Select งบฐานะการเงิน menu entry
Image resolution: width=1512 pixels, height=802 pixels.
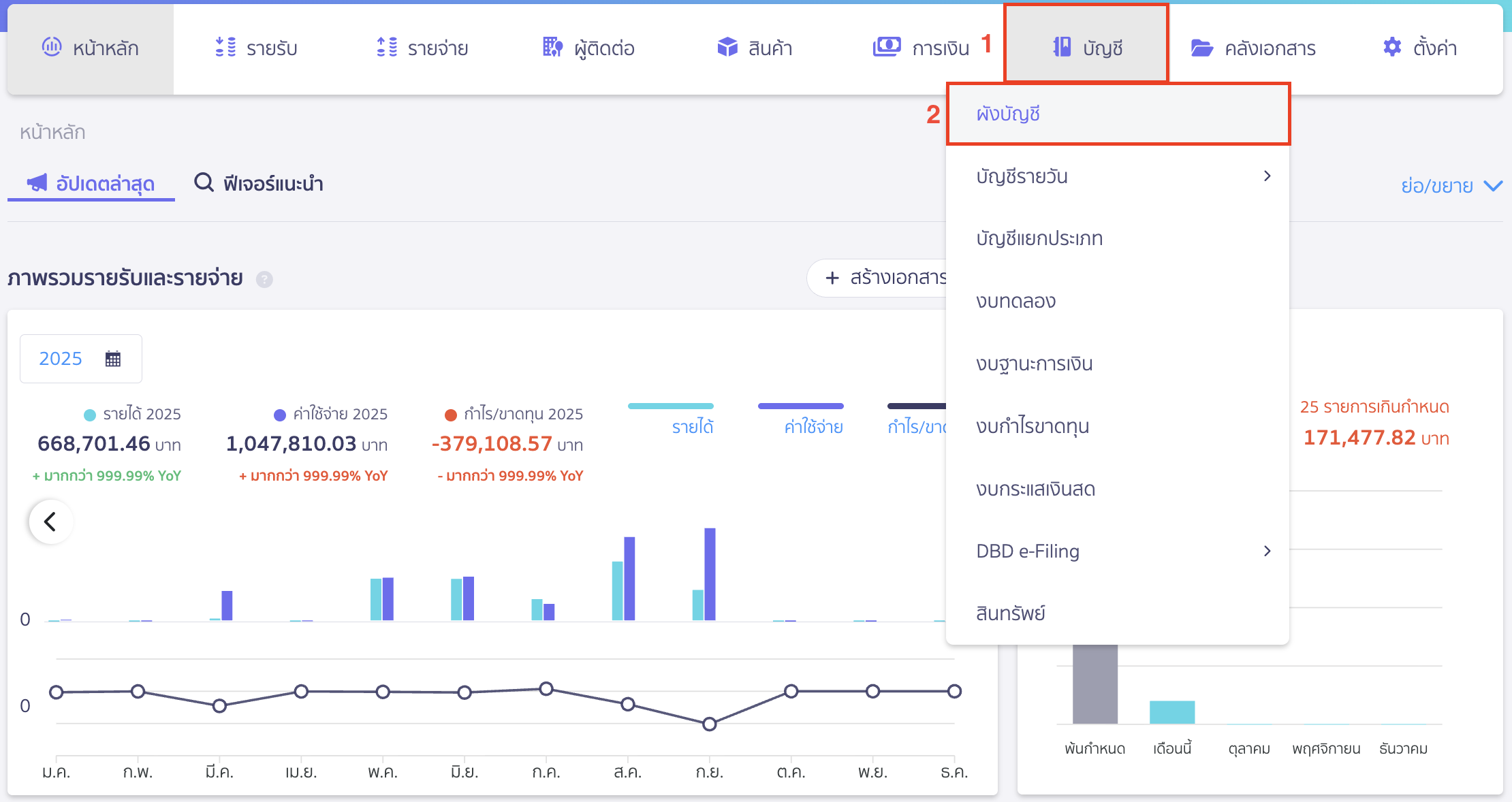coord(1118,364)
